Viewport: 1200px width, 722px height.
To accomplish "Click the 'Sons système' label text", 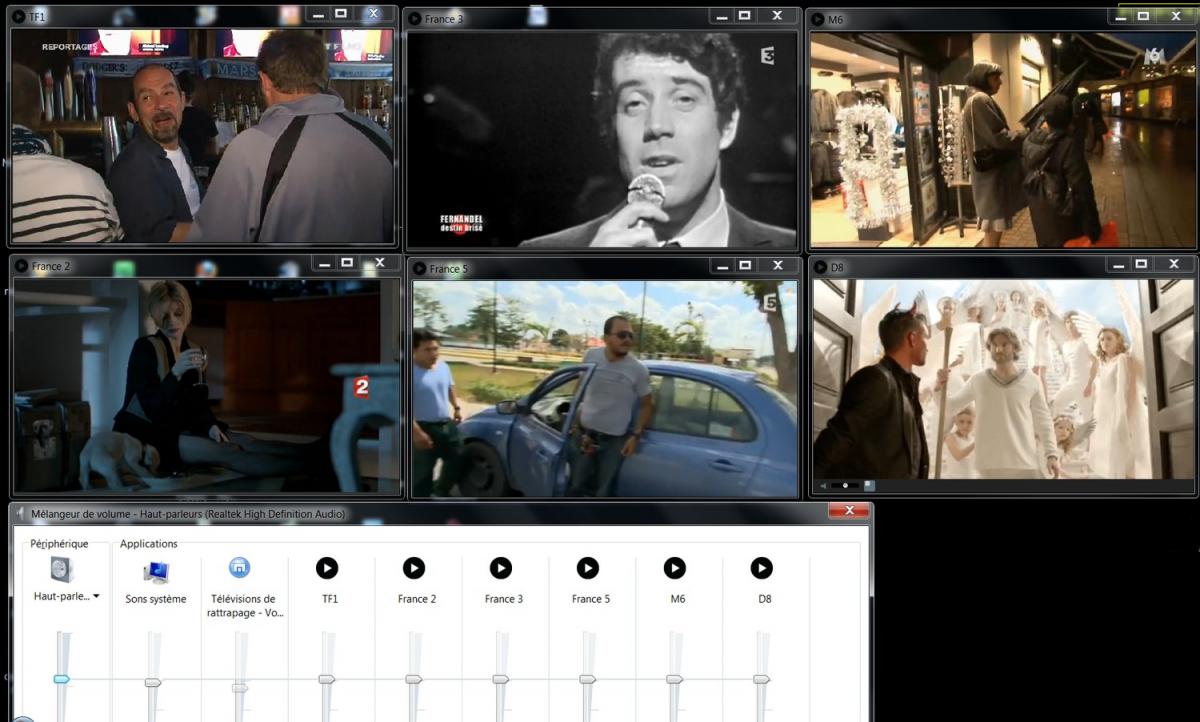I will point(156,599).
